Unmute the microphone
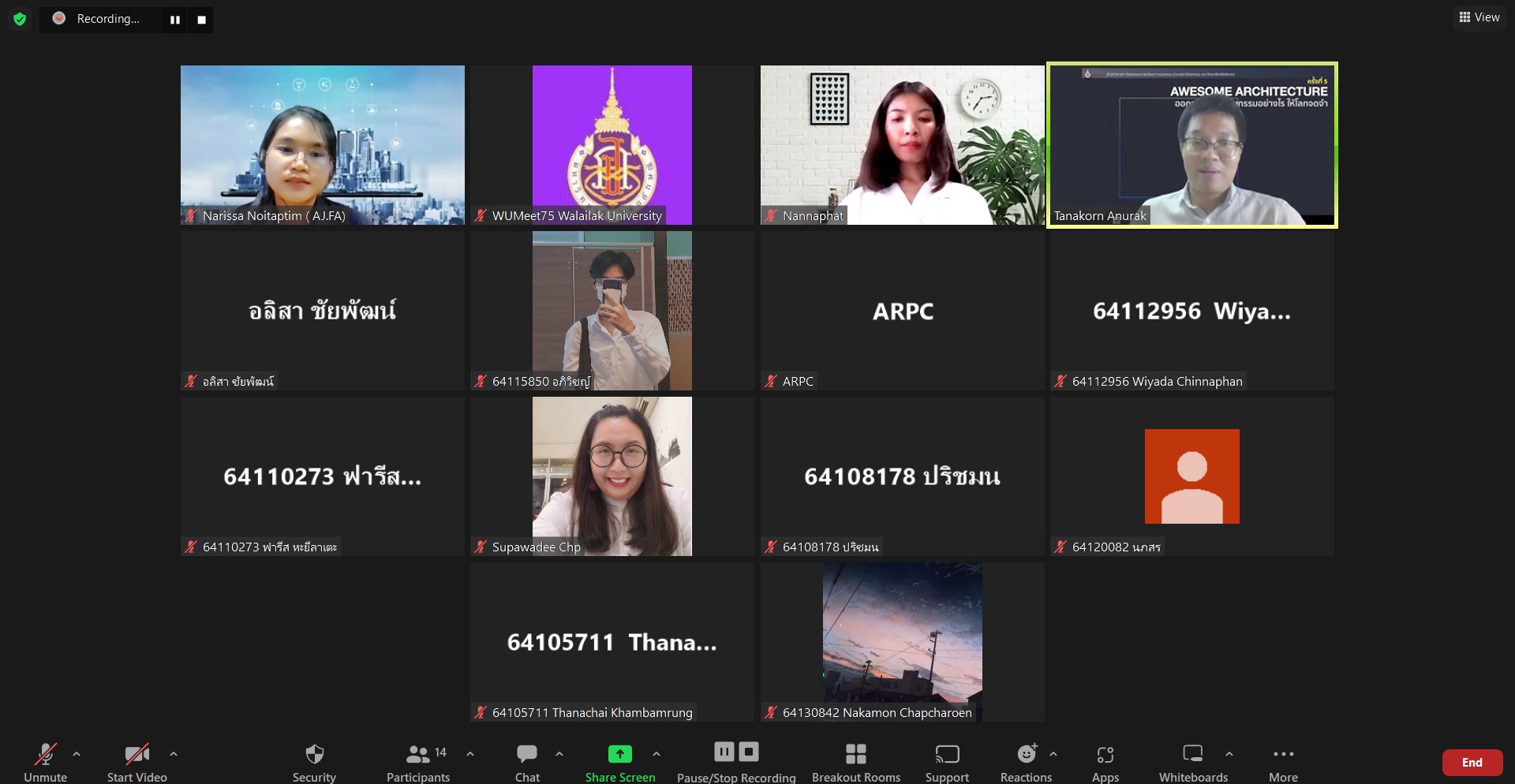The image size is (1515, 784). pos(45,755)
